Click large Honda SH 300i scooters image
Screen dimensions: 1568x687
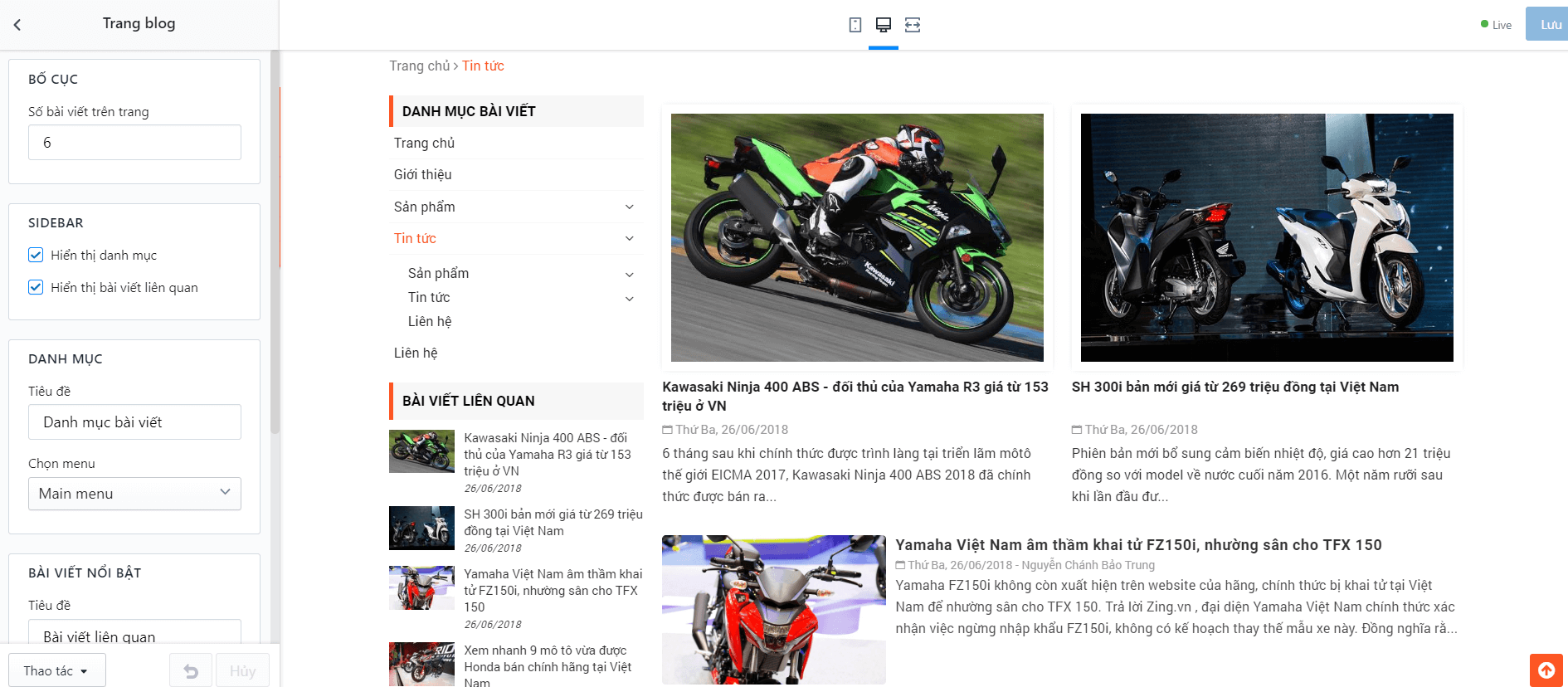[1267, 237]
